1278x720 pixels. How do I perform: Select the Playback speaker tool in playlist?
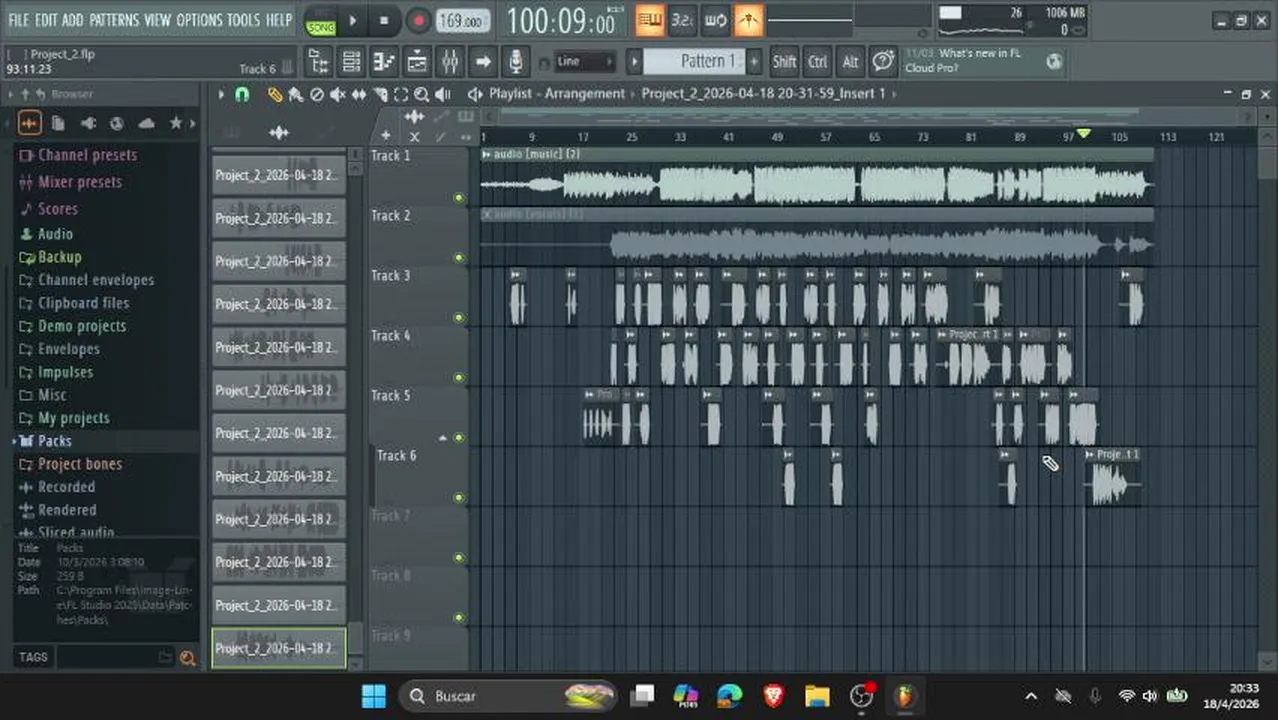[442, 94]
